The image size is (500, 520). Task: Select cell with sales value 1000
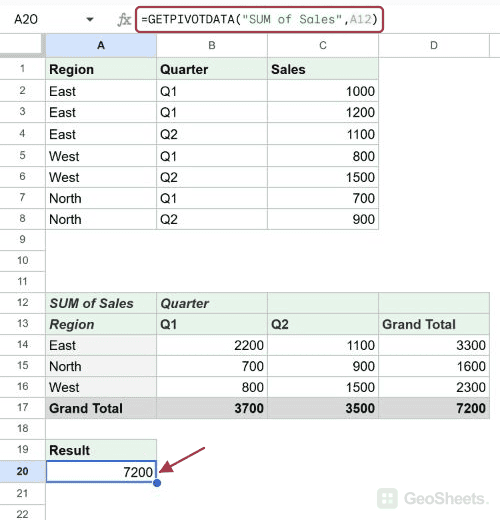pyautogui.click(x=323, y=91)
